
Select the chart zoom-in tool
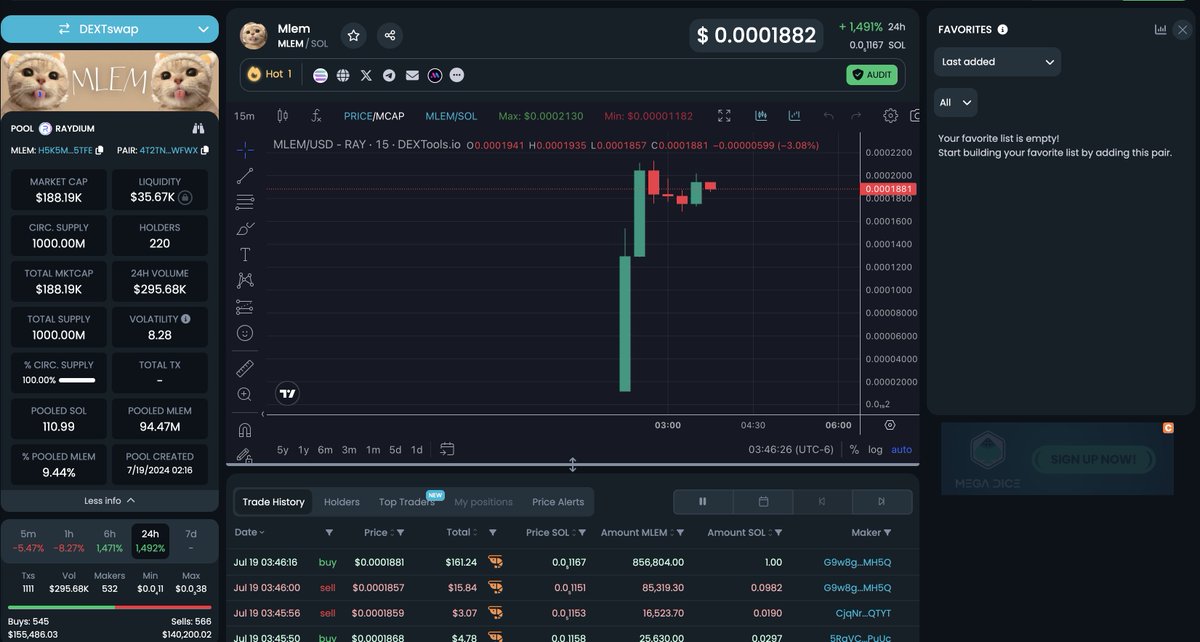tap(245, 395)
